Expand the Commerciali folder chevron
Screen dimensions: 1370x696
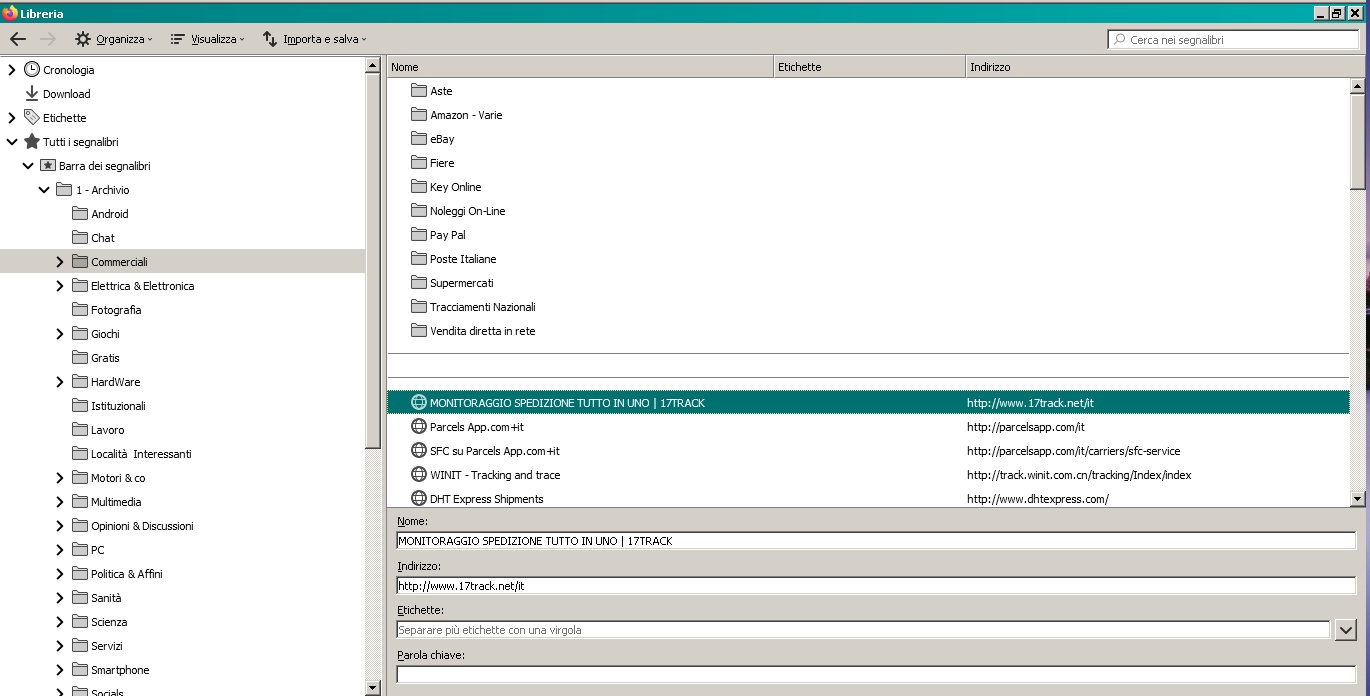click(60, 262)
